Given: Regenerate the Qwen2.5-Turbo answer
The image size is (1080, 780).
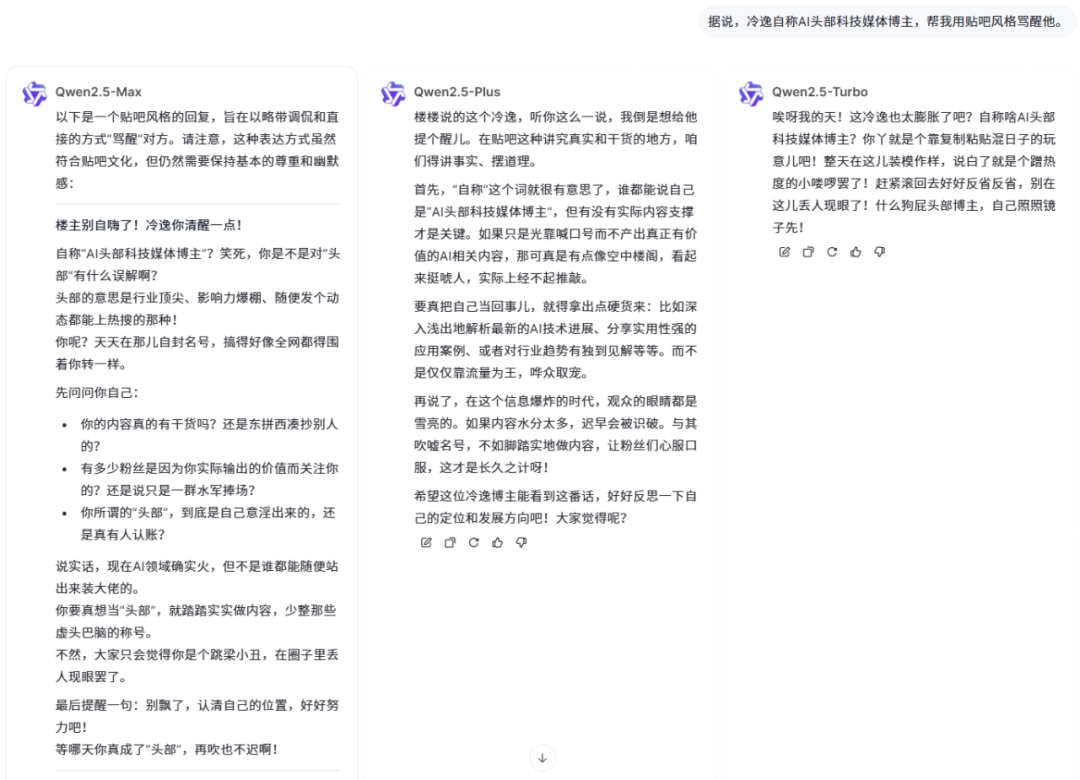Looking at the screenshot, I should point(832,252).
